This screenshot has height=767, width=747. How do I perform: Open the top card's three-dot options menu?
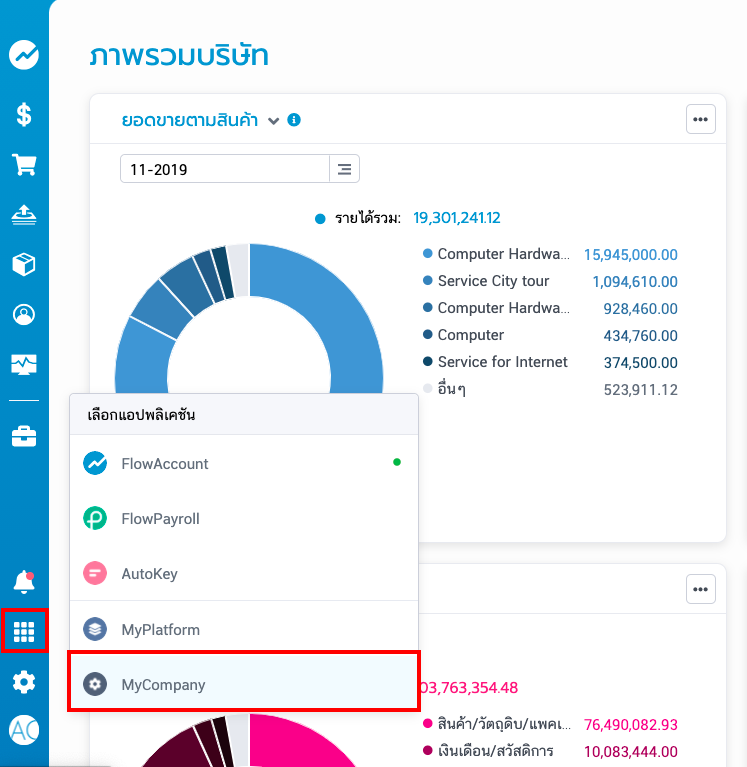coord(700,119)
